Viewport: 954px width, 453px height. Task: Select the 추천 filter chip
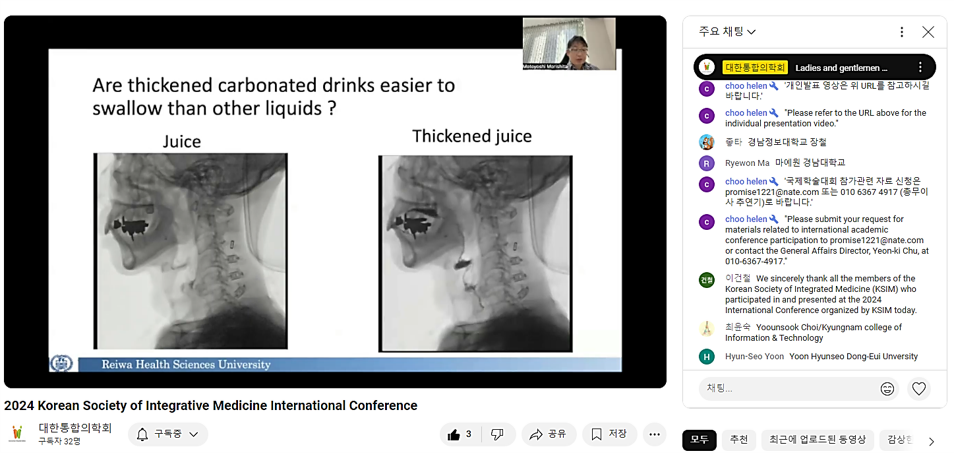pos(738,440)
